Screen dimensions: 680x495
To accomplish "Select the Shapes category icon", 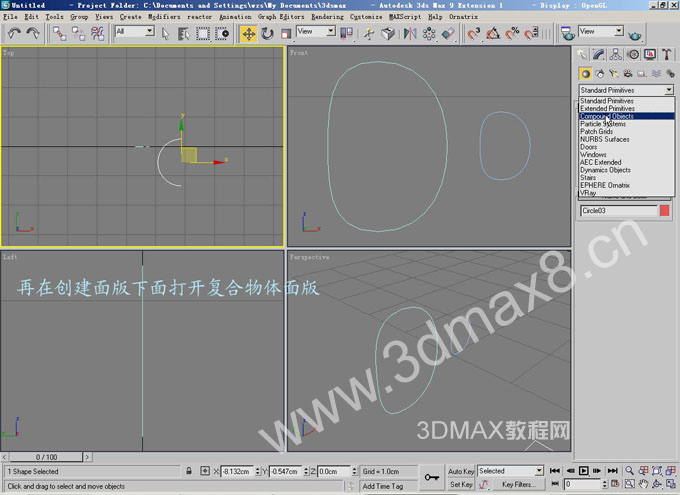I will (600, 74).
